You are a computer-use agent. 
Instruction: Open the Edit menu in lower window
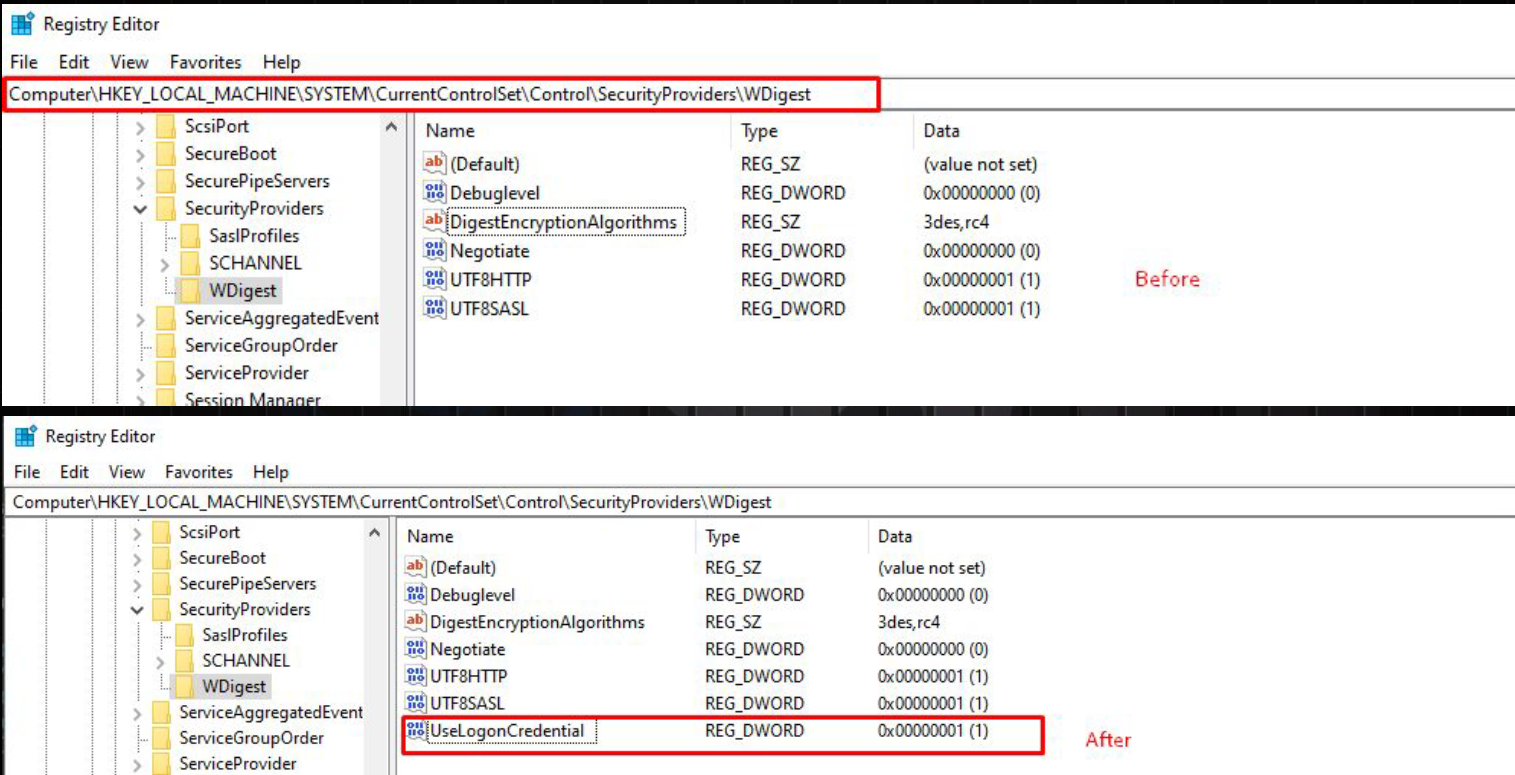click(x=74, y=472)
